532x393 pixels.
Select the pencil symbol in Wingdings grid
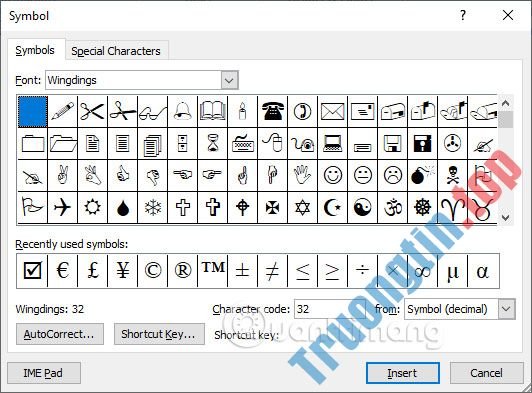(x=62, y=111)
